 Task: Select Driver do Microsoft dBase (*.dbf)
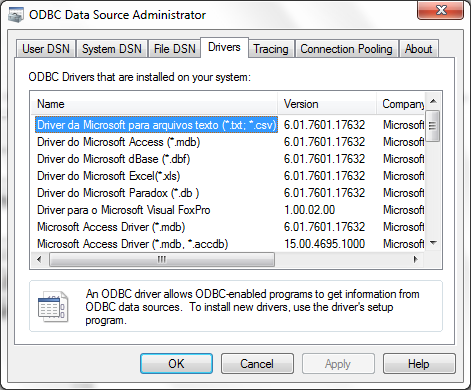coord(113,159)
